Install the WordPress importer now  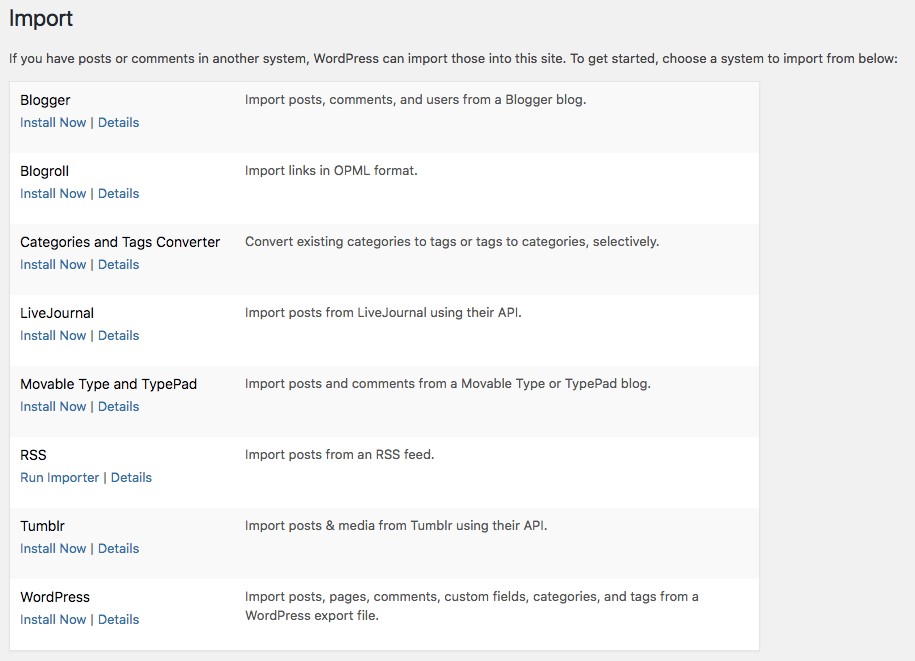pyautogui.click(x=53, y=620)
